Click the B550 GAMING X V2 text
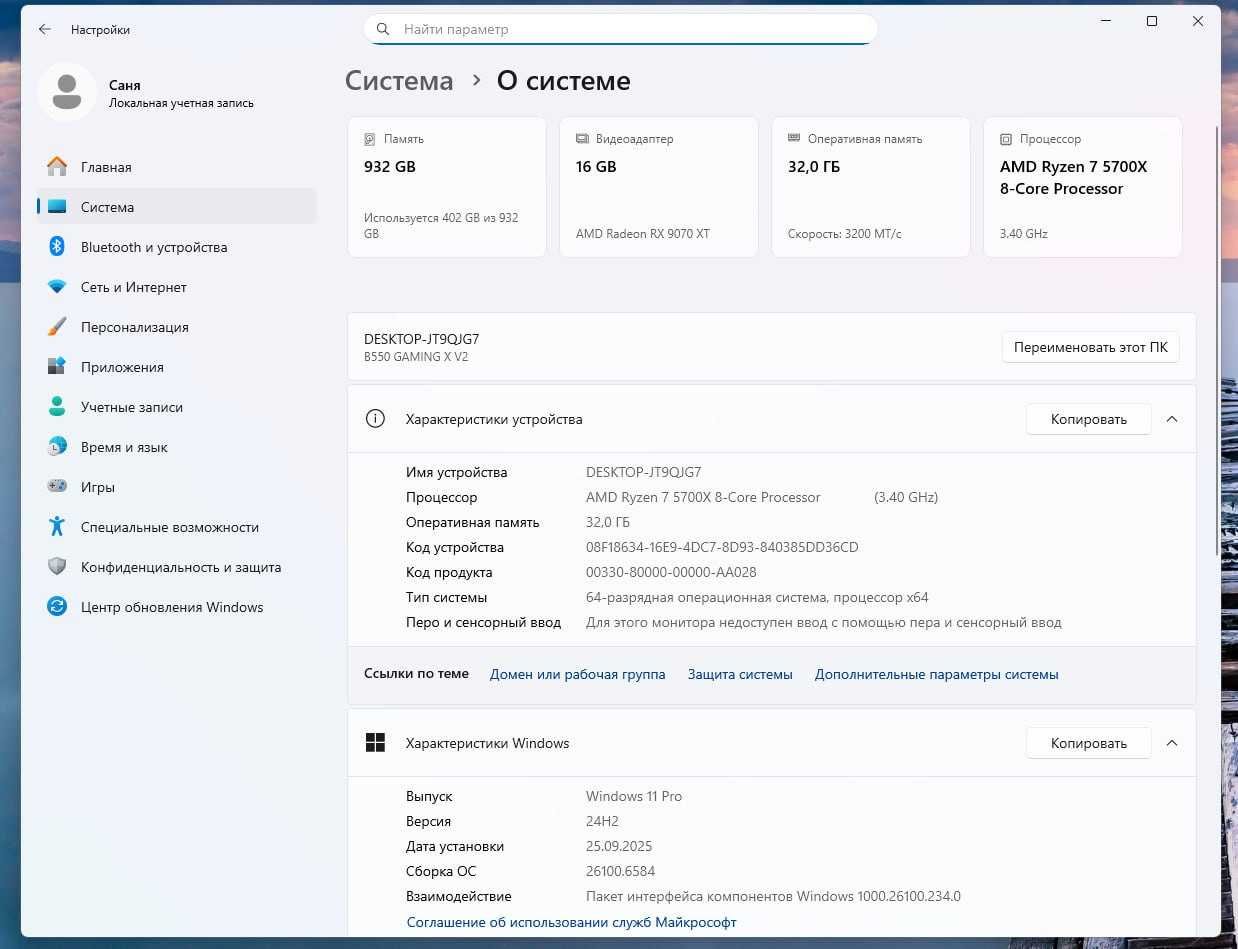 coord(416,357)
